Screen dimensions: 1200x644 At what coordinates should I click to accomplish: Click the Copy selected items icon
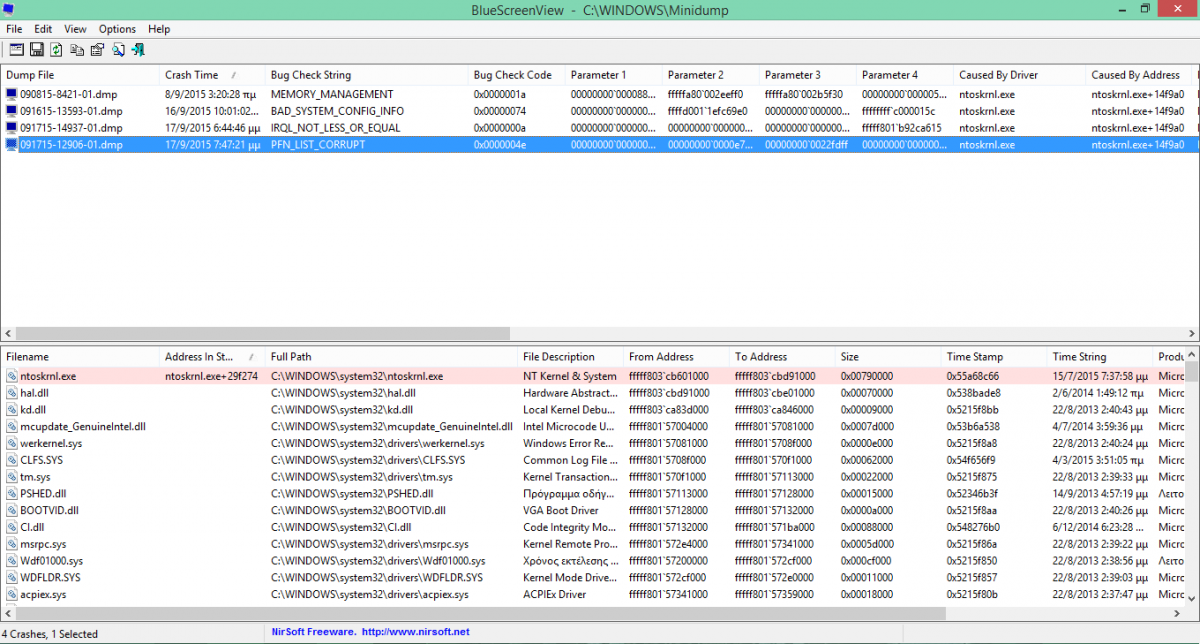(77, 49)
